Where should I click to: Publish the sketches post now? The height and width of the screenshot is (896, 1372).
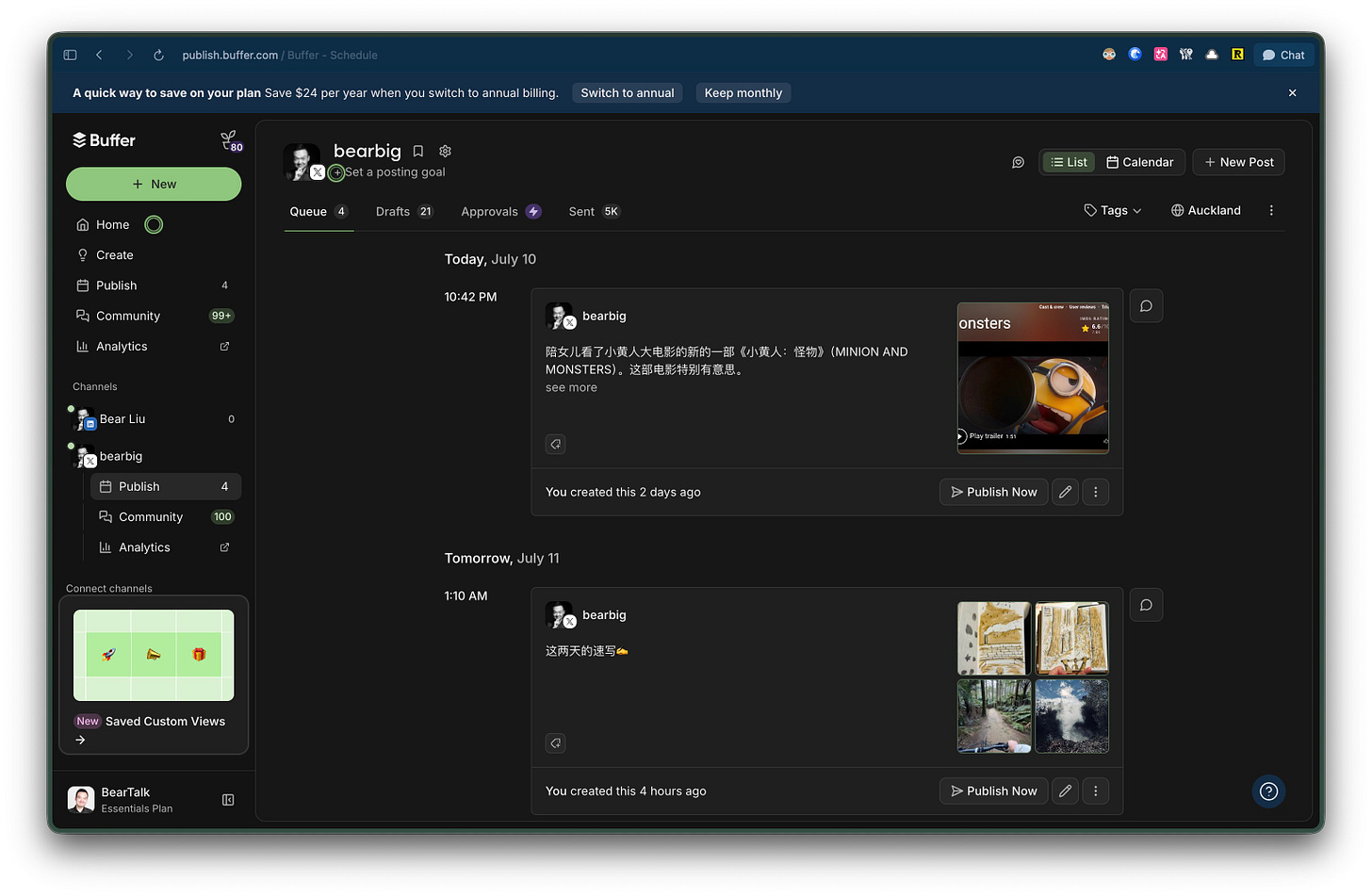coord(993,790)
